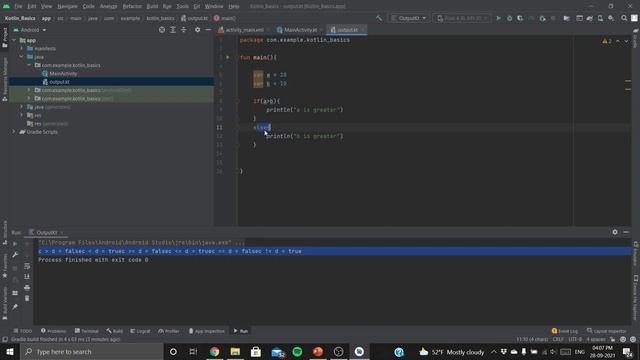This screenshot has width=640, height=360.
Task: Open the Terminal tool window
Action: tap(87, 331)
